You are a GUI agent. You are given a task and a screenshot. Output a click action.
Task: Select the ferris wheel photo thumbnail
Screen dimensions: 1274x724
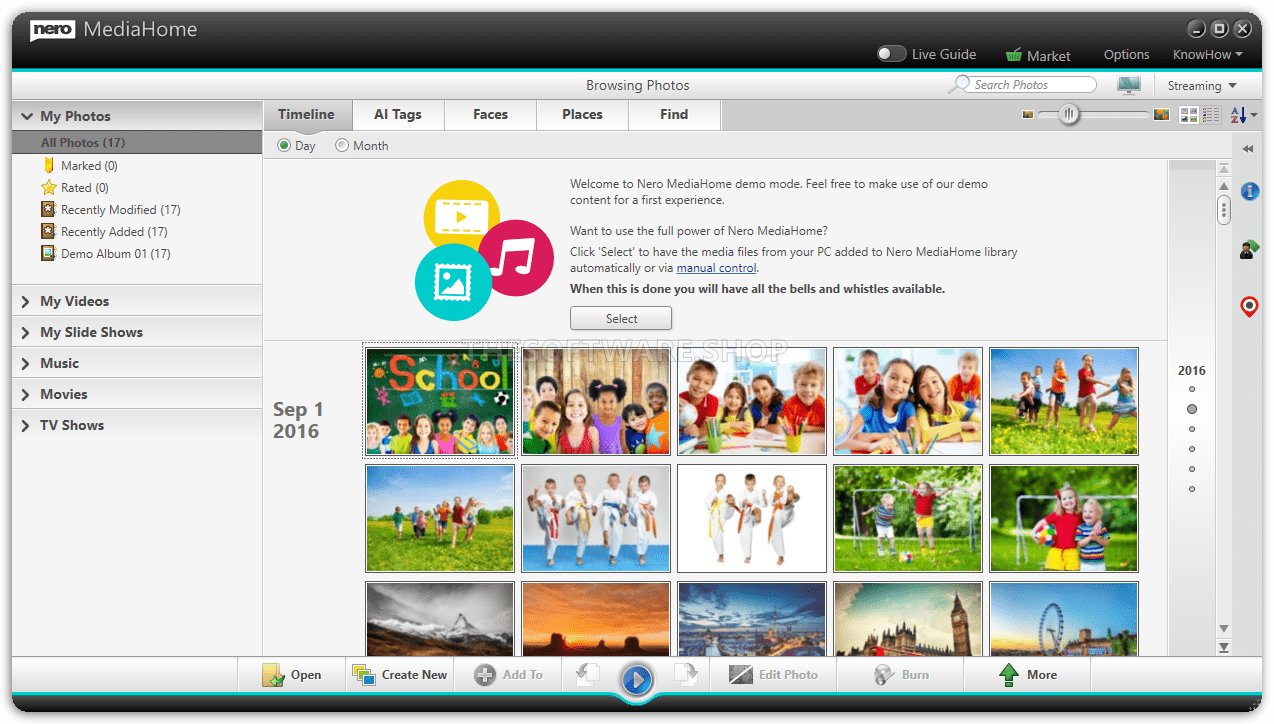click(1064, 619)
